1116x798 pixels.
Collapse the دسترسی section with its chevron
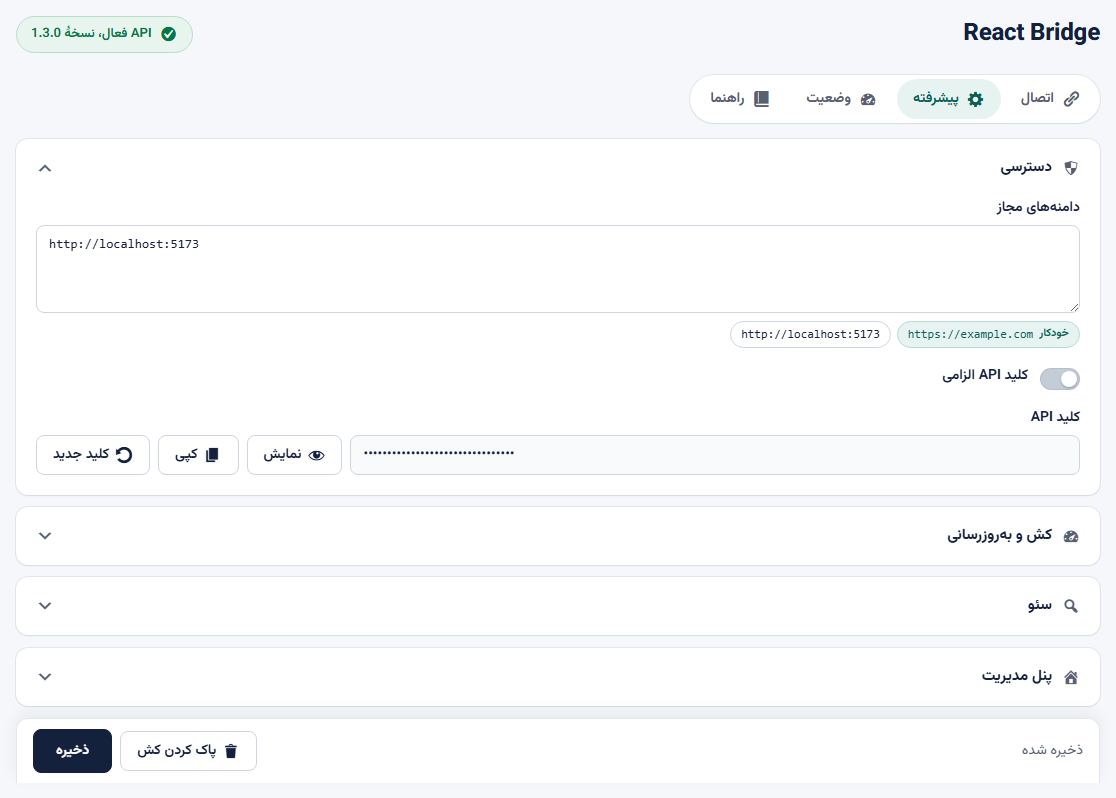click(45, 168)
